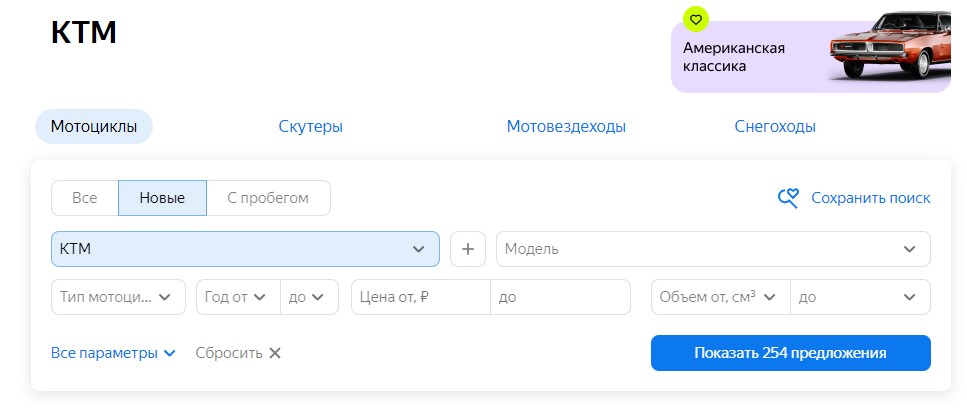The image size is (967, 420).
Task: Select the С пробегом toggle
Action: 268,199
